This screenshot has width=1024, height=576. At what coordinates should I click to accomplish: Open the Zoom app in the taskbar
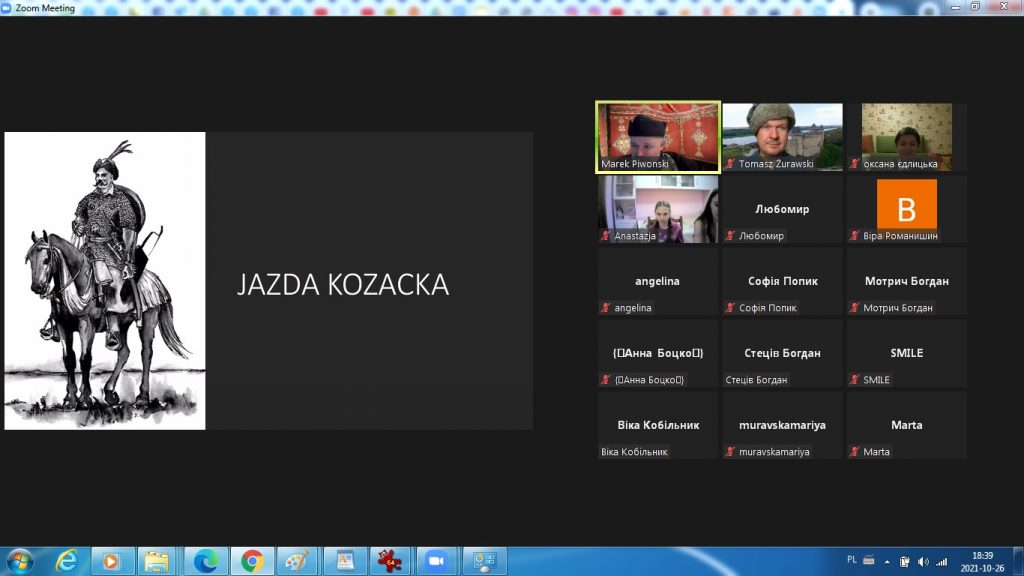(436, 561)
